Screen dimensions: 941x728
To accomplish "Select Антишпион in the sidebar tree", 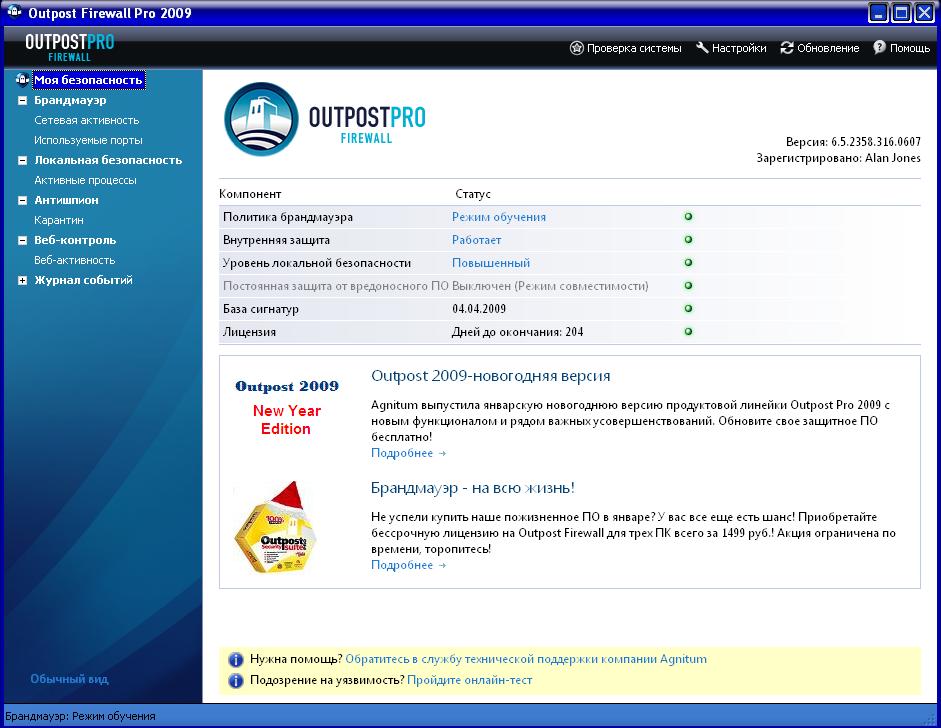I will (66, 200).
